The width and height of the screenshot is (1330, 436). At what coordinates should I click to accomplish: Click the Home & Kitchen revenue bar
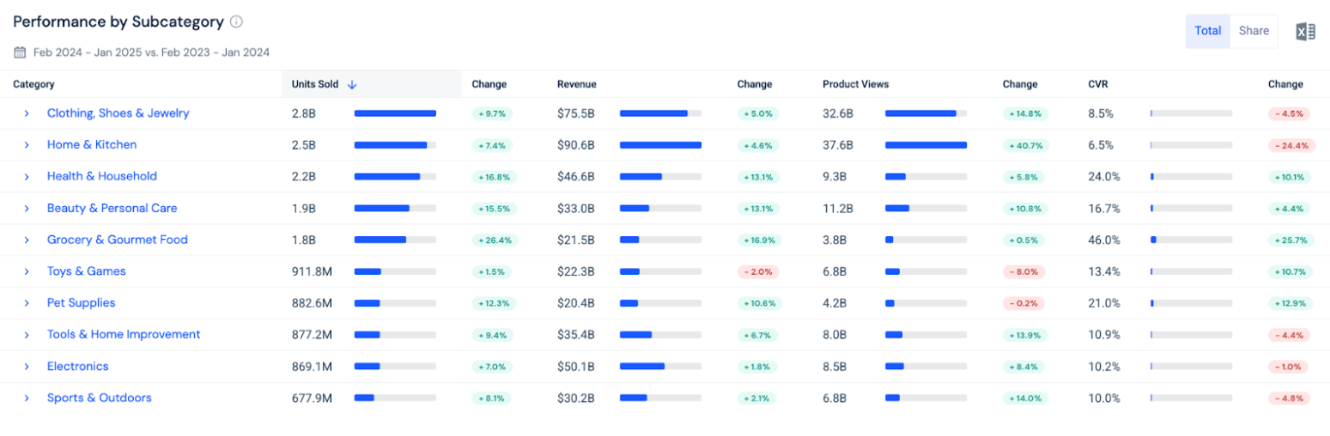(x=660, y=145)
